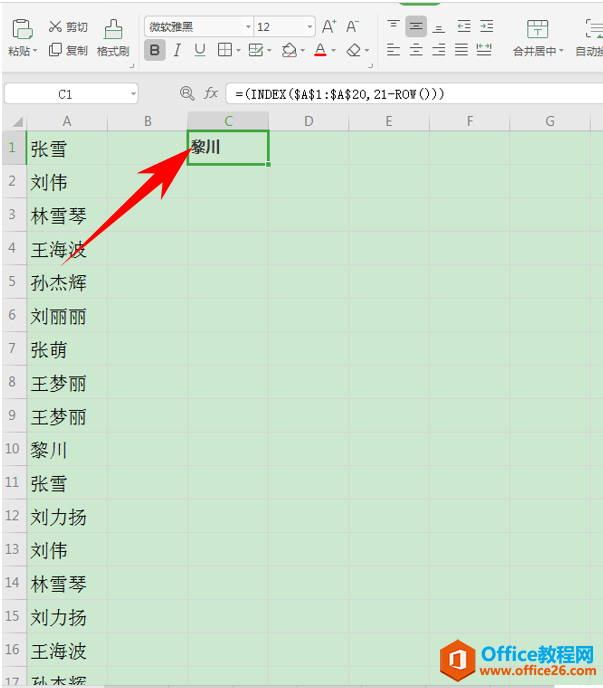The height and width of the screenshot is (688, 603).
Task: Select column C header
Action: point(228,121)
